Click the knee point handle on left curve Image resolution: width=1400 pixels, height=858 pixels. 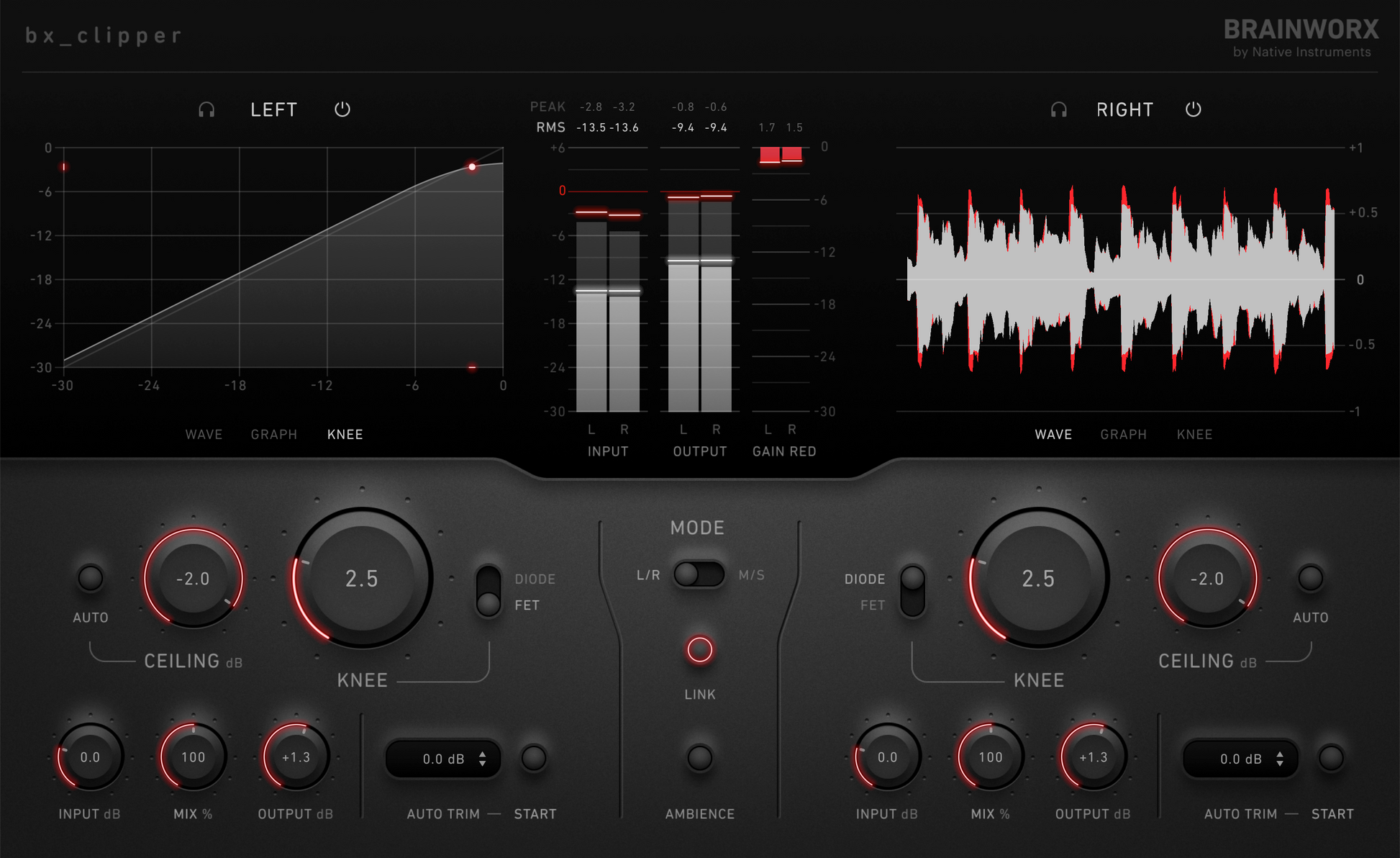[472, 167]
